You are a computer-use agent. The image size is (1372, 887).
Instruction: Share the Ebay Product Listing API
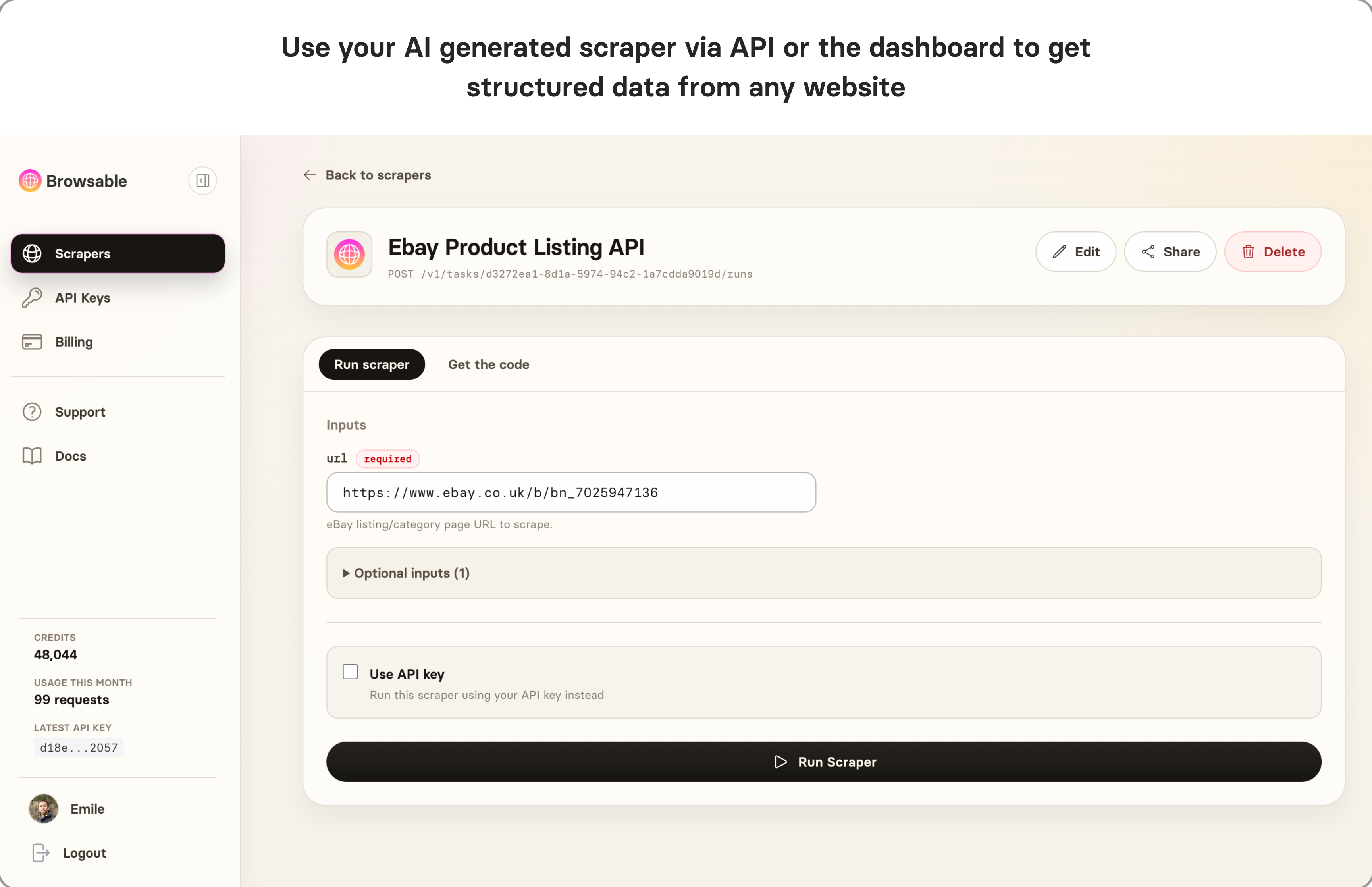tap(1170, 252)
